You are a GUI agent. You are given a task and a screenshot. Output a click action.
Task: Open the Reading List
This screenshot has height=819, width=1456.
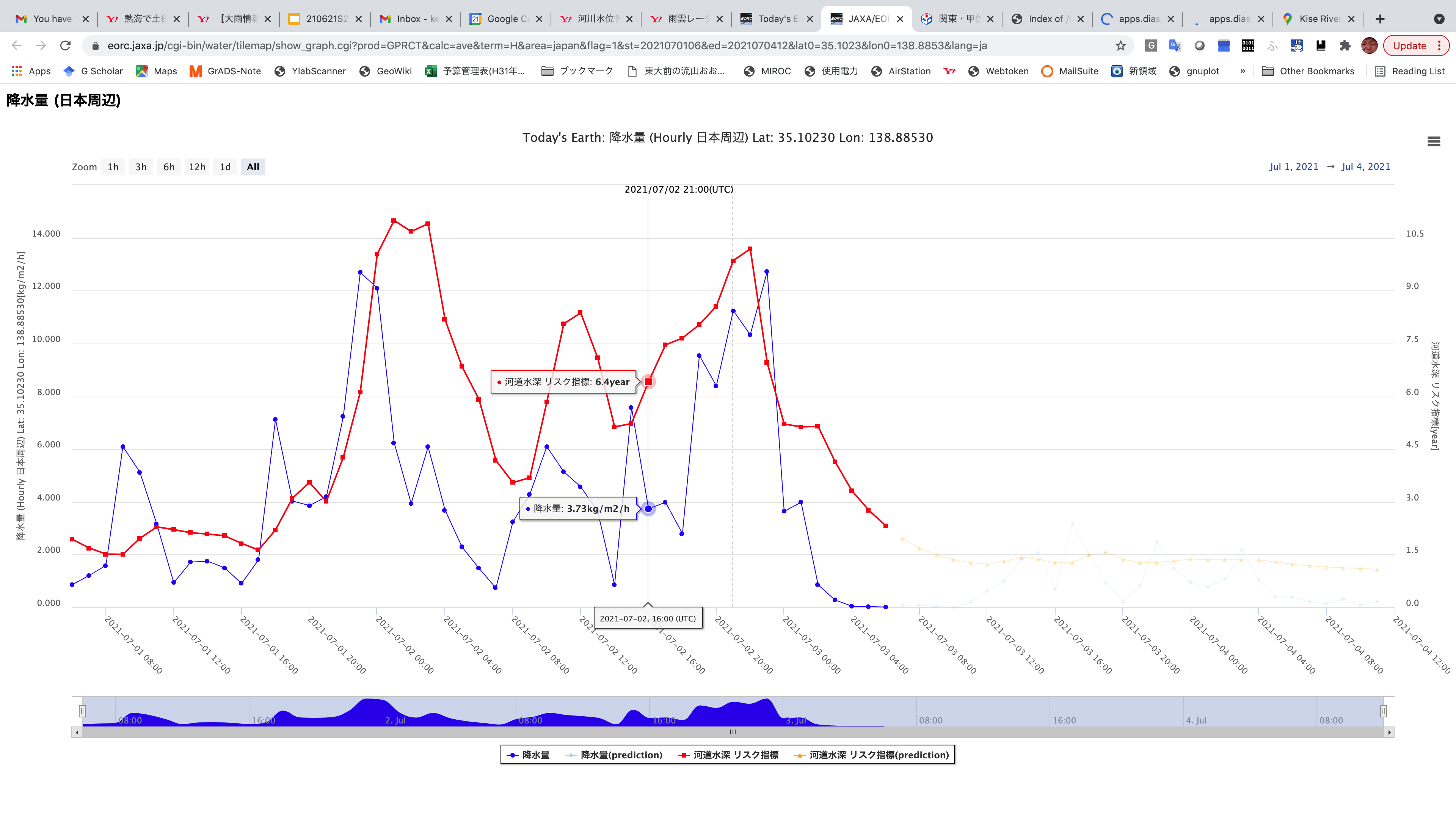point(1410,71)
